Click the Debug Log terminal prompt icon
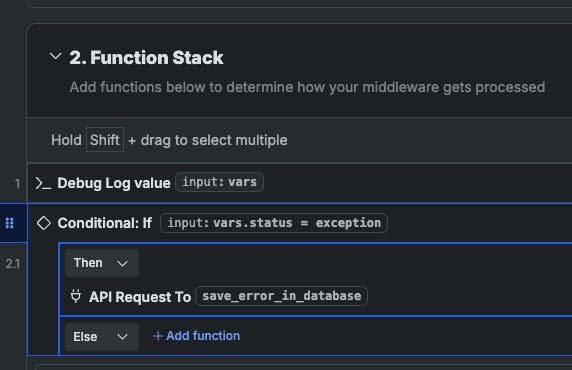Viewport: 572px width, 370px height. (43, 183)
